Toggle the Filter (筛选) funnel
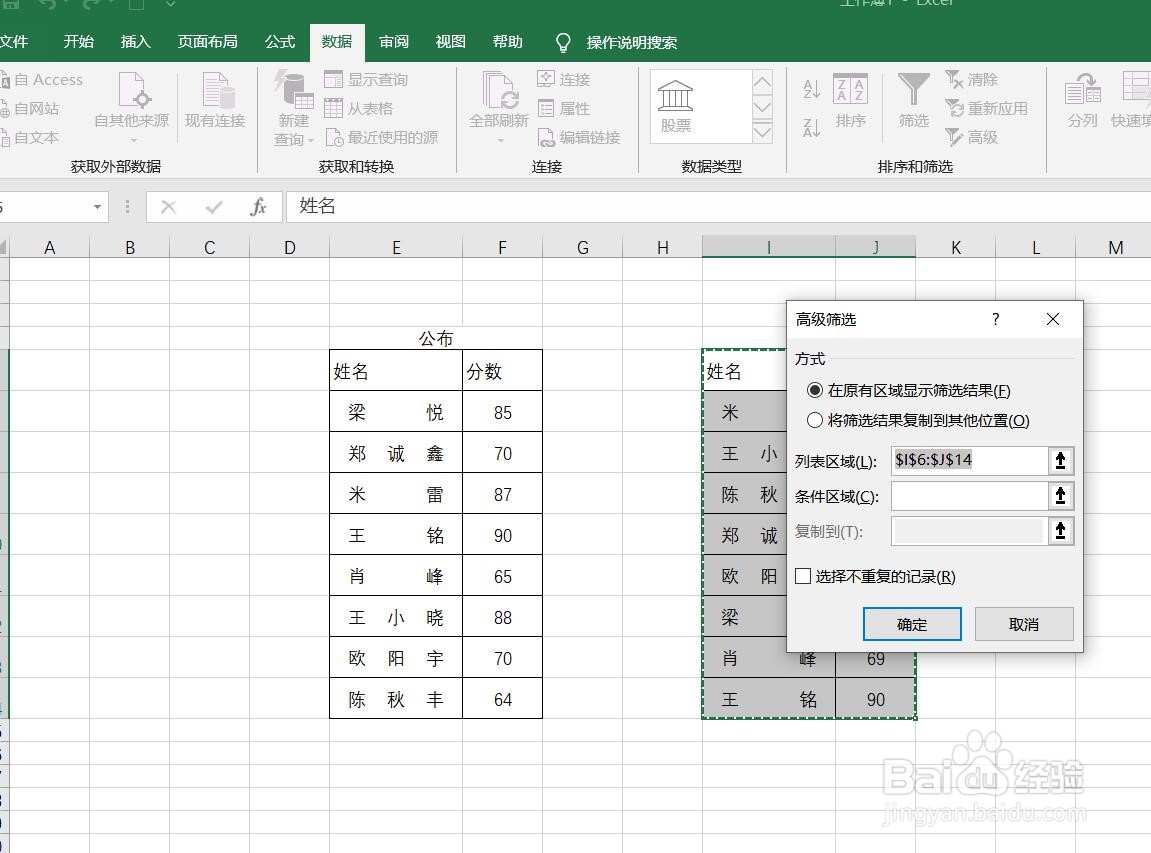Viewport: 1151px width, 853px height. click(x=914, y=101)
